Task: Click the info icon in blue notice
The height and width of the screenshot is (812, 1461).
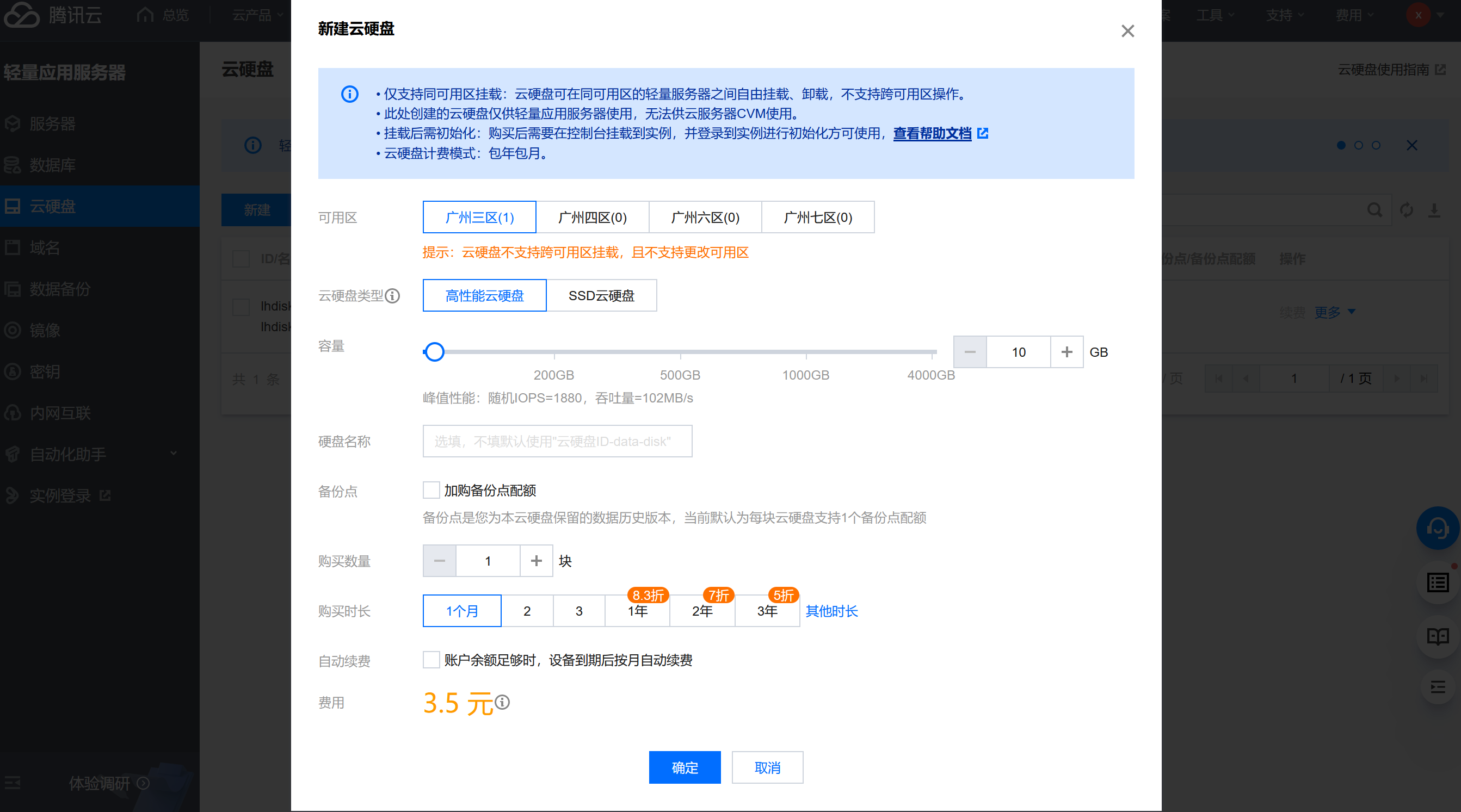Action: click(x=349, y=94)
